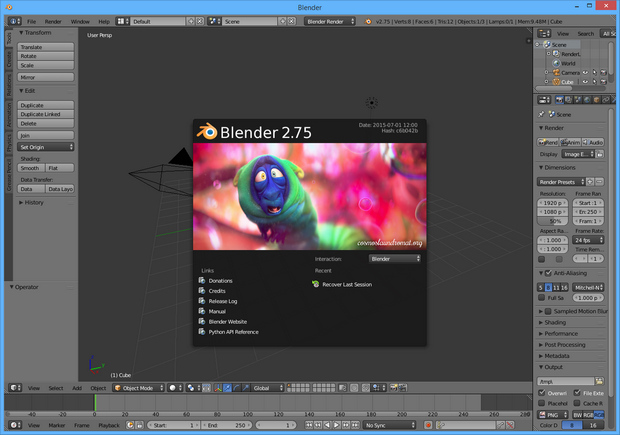Toggle Cube visibility eye in outliner
The width and height of the screenshot is (620, 435).
coord(585,82)
